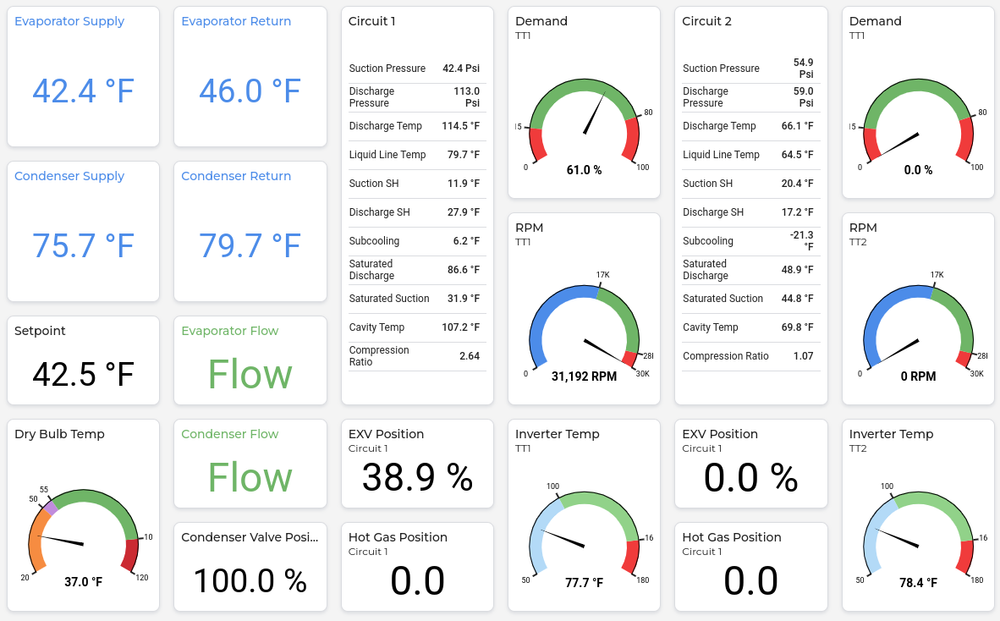Viewport: 1000px width, 621px height.
Task: Select the Discharge Temp 66.1 °F value
Action: pyautogui.click(x=798, y=126)
